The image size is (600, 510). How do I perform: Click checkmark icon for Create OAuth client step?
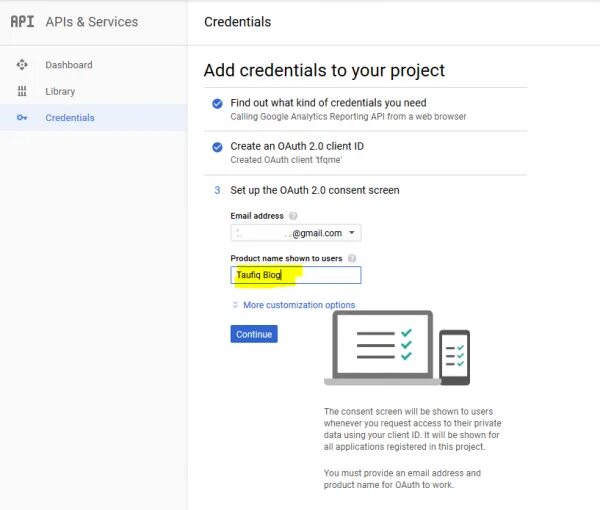[217, 147]
